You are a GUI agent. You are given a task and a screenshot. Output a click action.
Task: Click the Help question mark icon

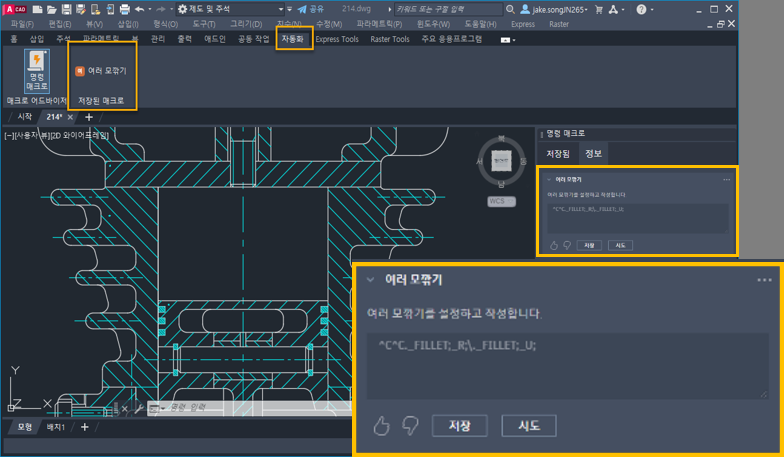pos(641,9)
